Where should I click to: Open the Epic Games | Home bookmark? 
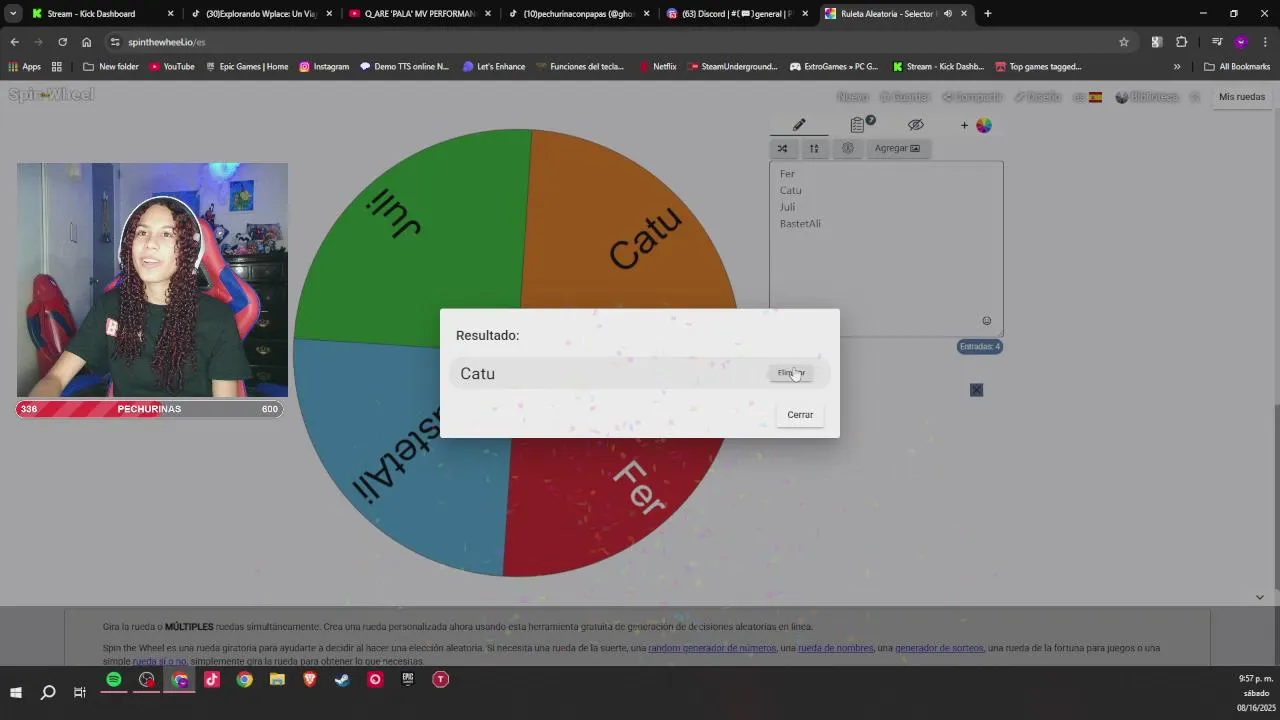[246, 67]
